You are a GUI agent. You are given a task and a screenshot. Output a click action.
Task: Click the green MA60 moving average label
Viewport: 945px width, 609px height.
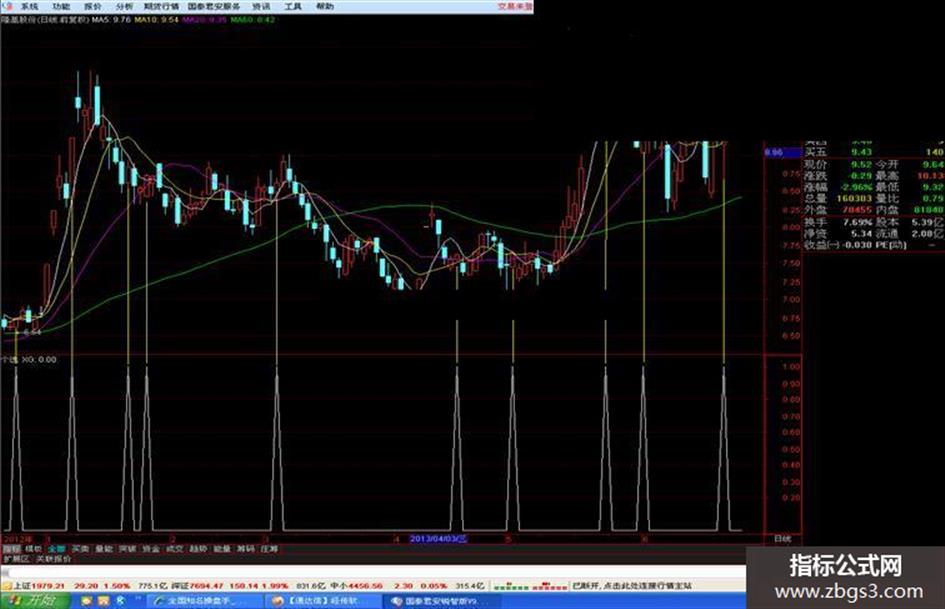coord(253,19)
